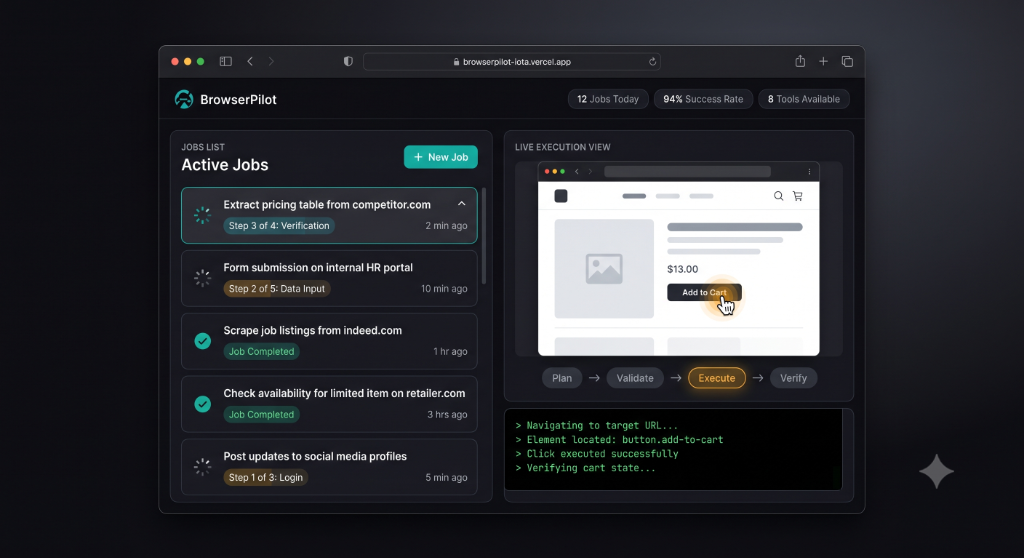
Task: Click the BrowserPilot brand name
Action: pyautogui.click(x=238, y=99)
